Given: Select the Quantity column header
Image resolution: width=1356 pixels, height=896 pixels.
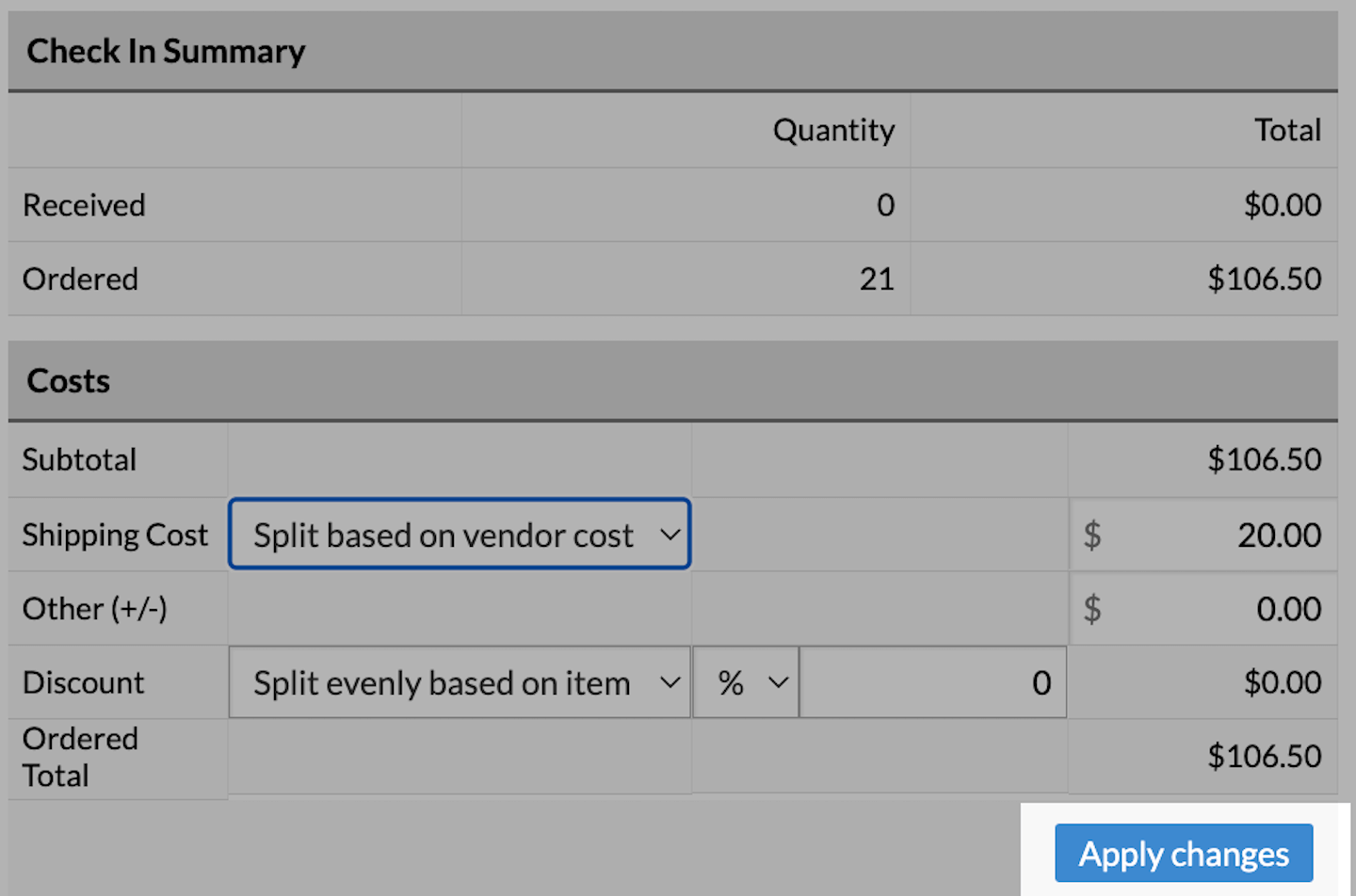Looking at the screenshot, I should tap(833, 130).
